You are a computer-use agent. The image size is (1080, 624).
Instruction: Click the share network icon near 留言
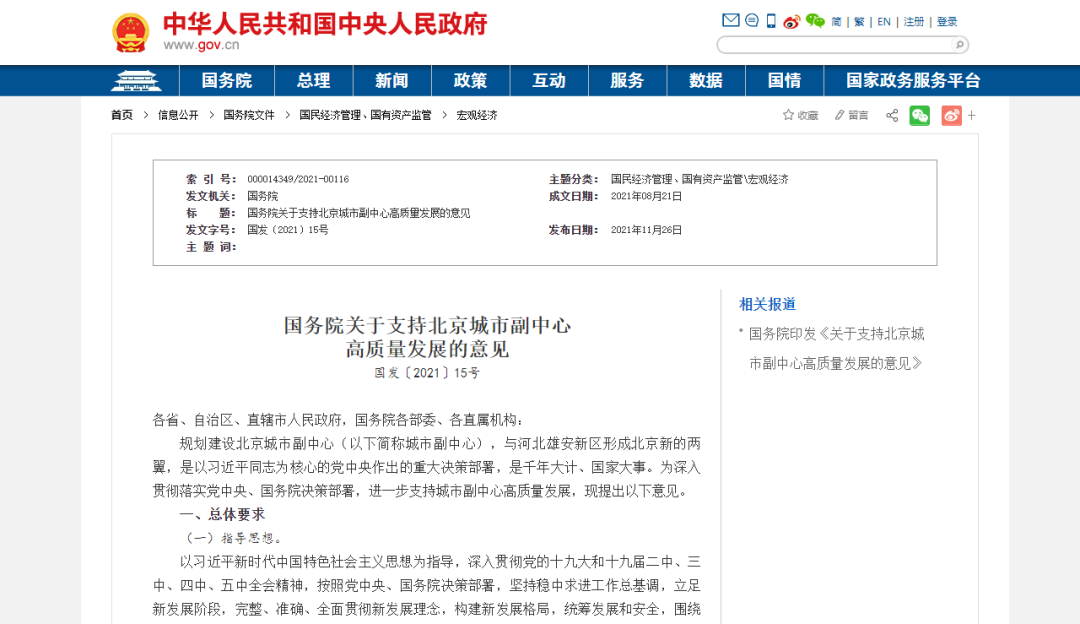891,115
